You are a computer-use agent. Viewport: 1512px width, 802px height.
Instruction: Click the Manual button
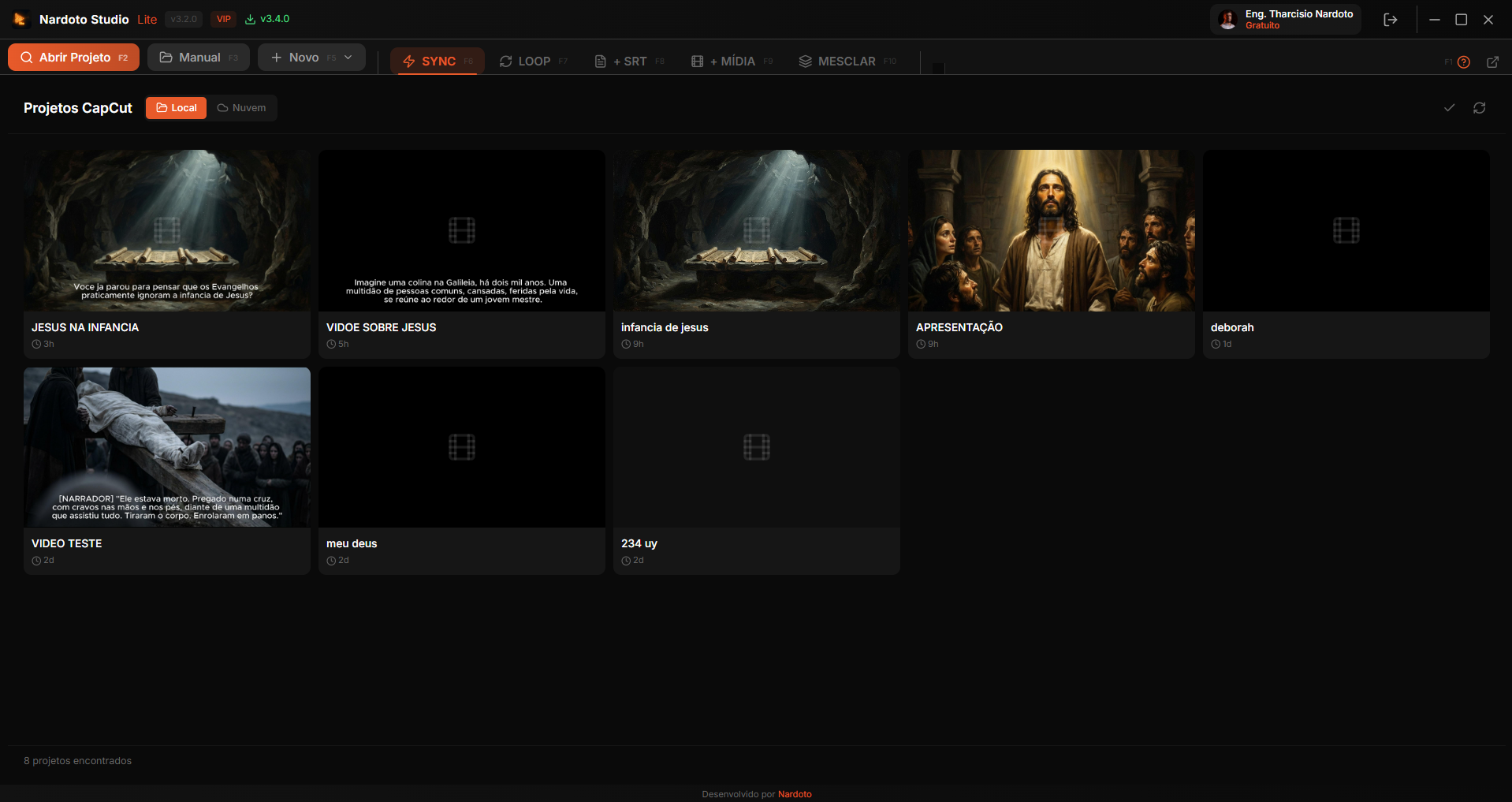tap(199, 58)
